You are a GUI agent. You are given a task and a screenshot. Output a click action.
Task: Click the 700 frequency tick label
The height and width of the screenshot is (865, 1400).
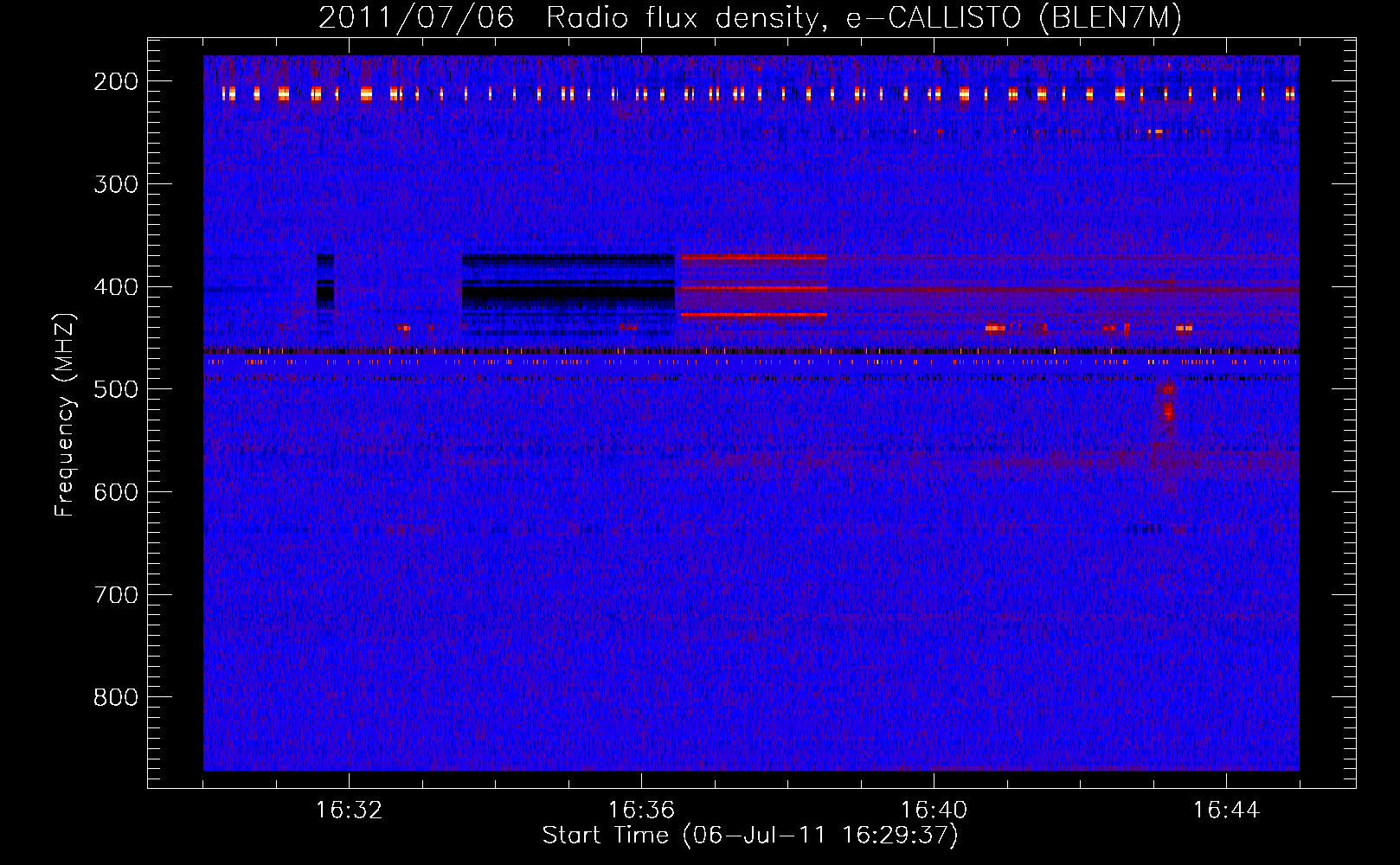(x=116, y=595)
